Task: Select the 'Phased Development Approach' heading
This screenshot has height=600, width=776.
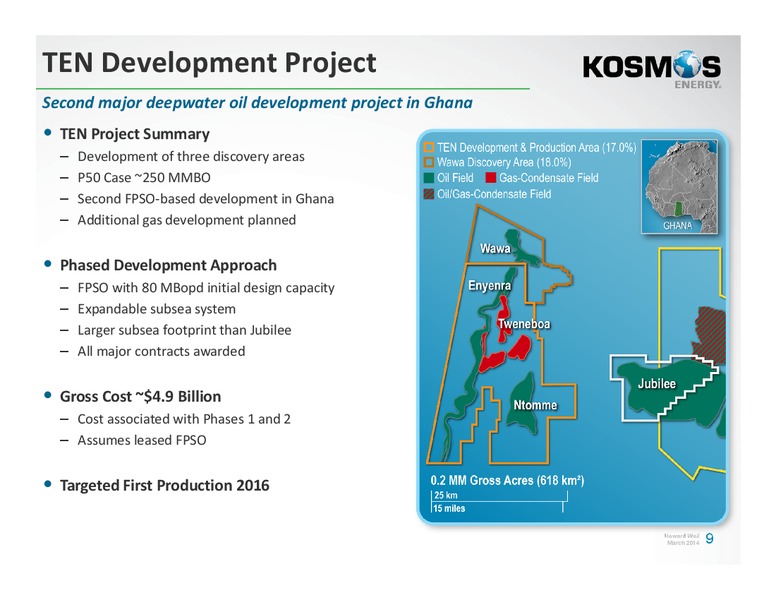Action: pos(168,265)
